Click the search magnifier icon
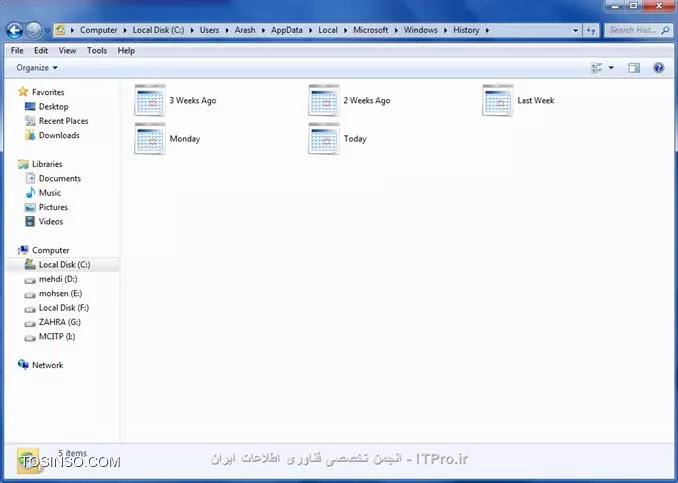 pos(665,30)
